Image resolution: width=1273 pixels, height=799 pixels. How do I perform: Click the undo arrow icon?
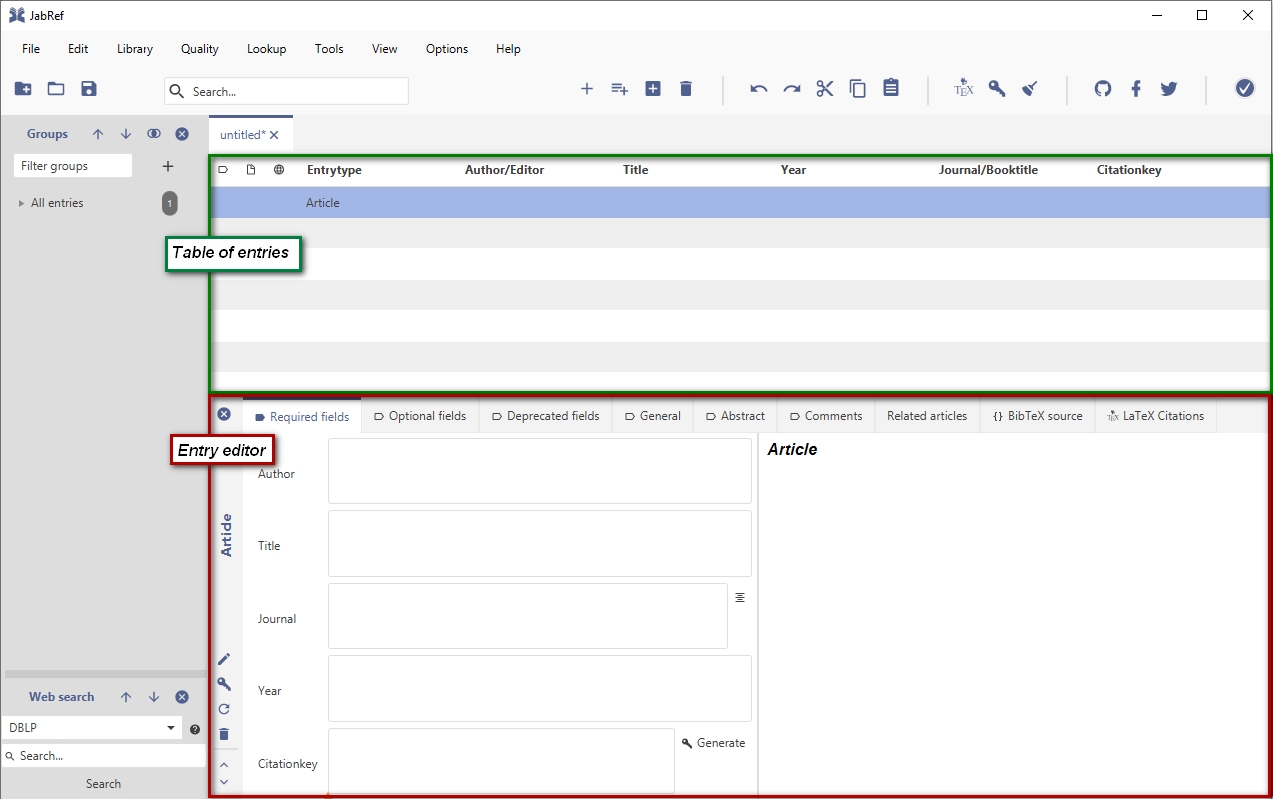pos(759,89)
